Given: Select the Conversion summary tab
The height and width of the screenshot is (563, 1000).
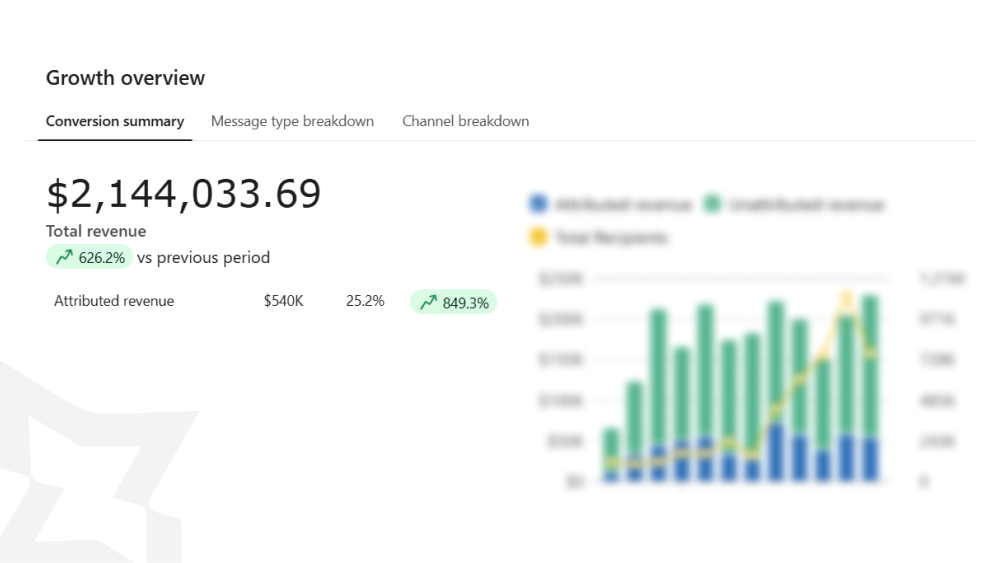Looking at the screenshot, I should pos(115,121).
